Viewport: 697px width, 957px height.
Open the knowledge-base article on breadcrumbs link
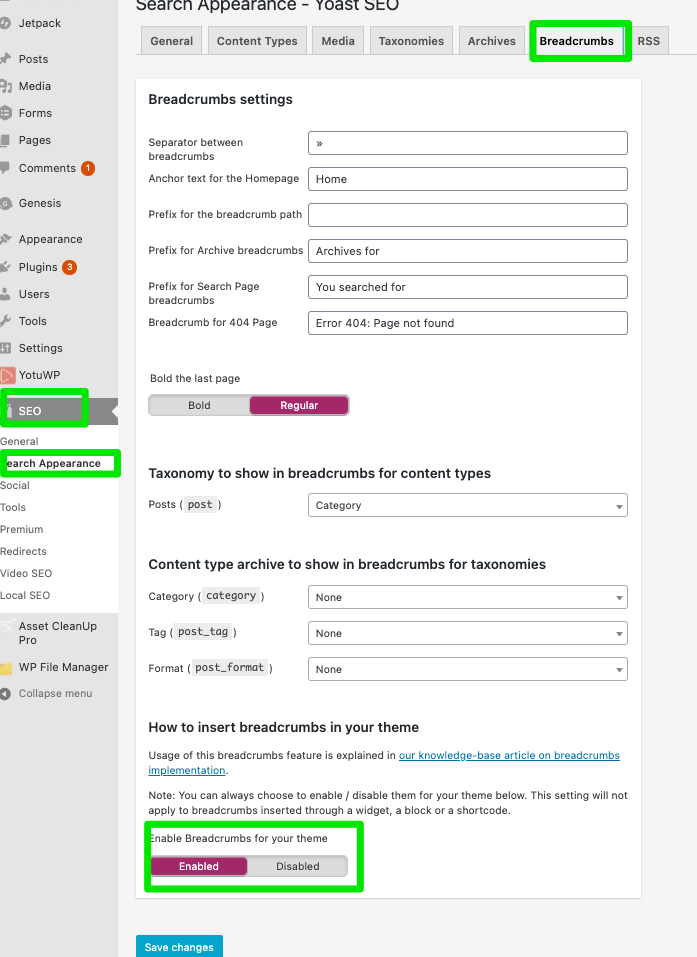tap(509, 755)
